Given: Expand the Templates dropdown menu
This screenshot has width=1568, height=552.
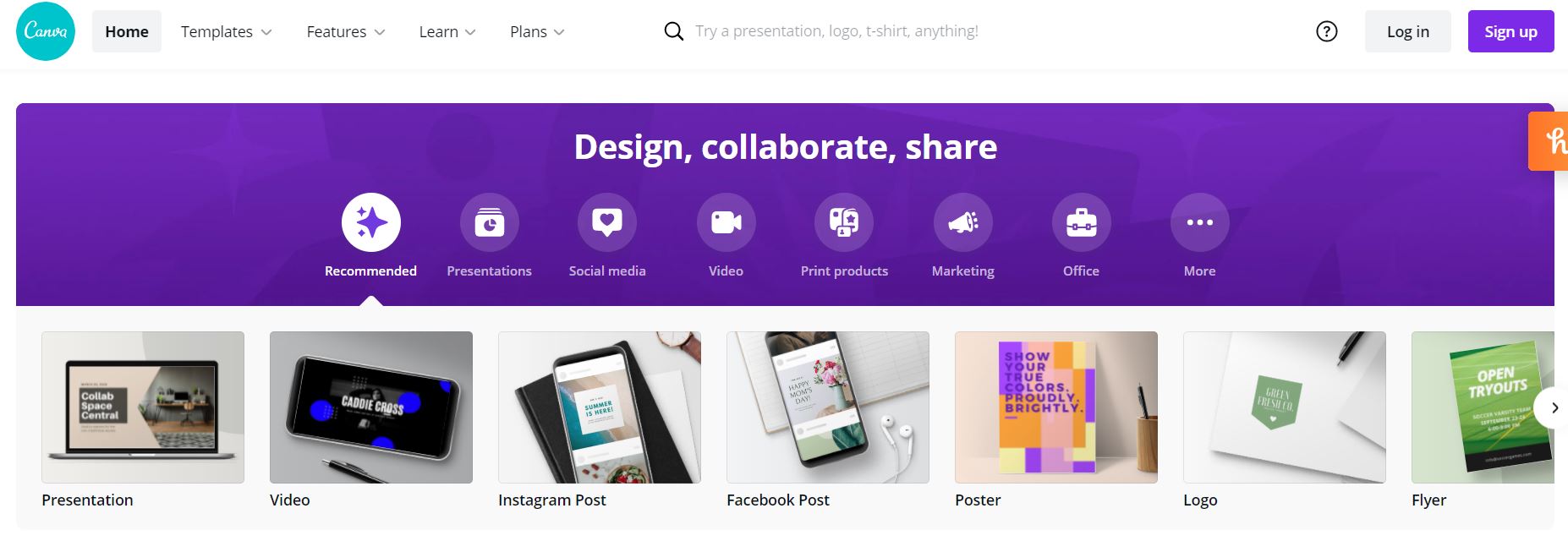Looking at the screenshot, I should (226, 31).
